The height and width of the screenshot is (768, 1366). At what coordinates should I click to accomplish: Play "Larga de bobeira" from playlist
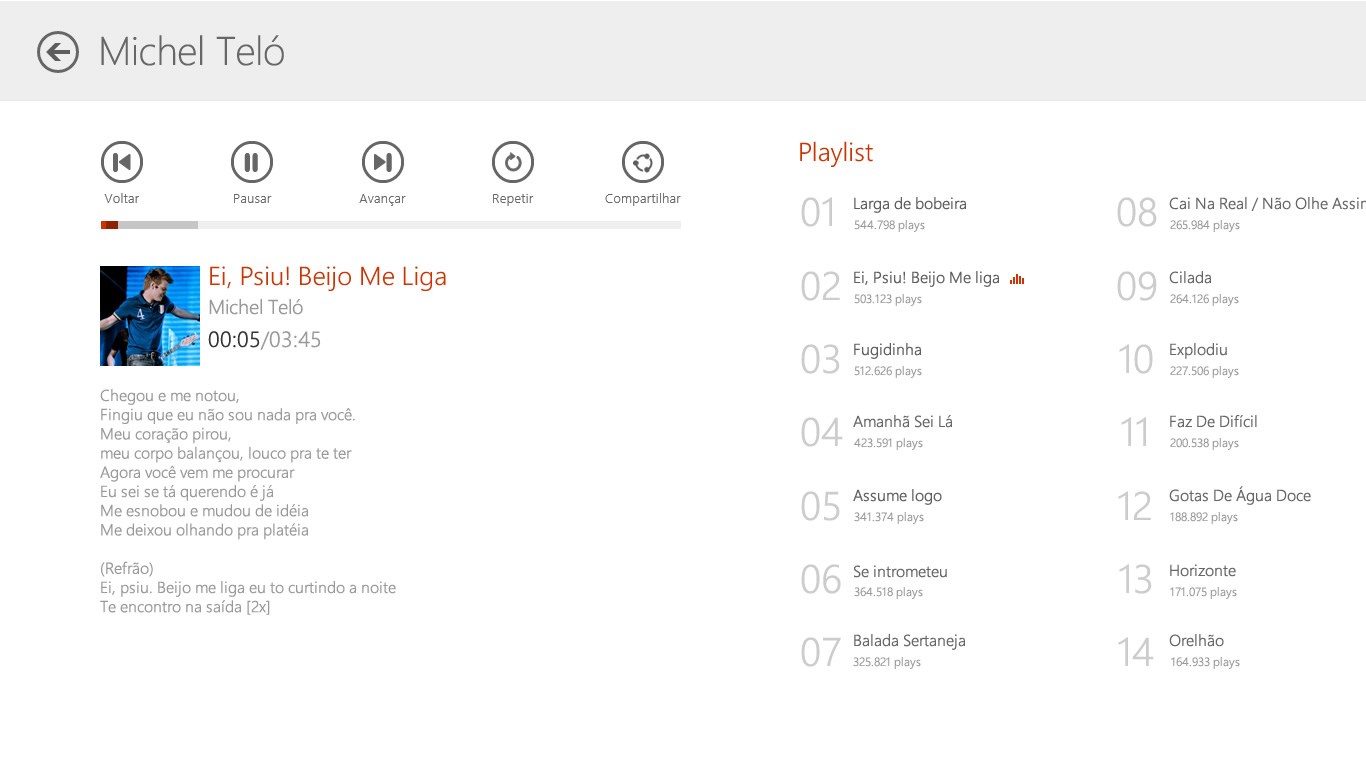(x=909, y=204)
